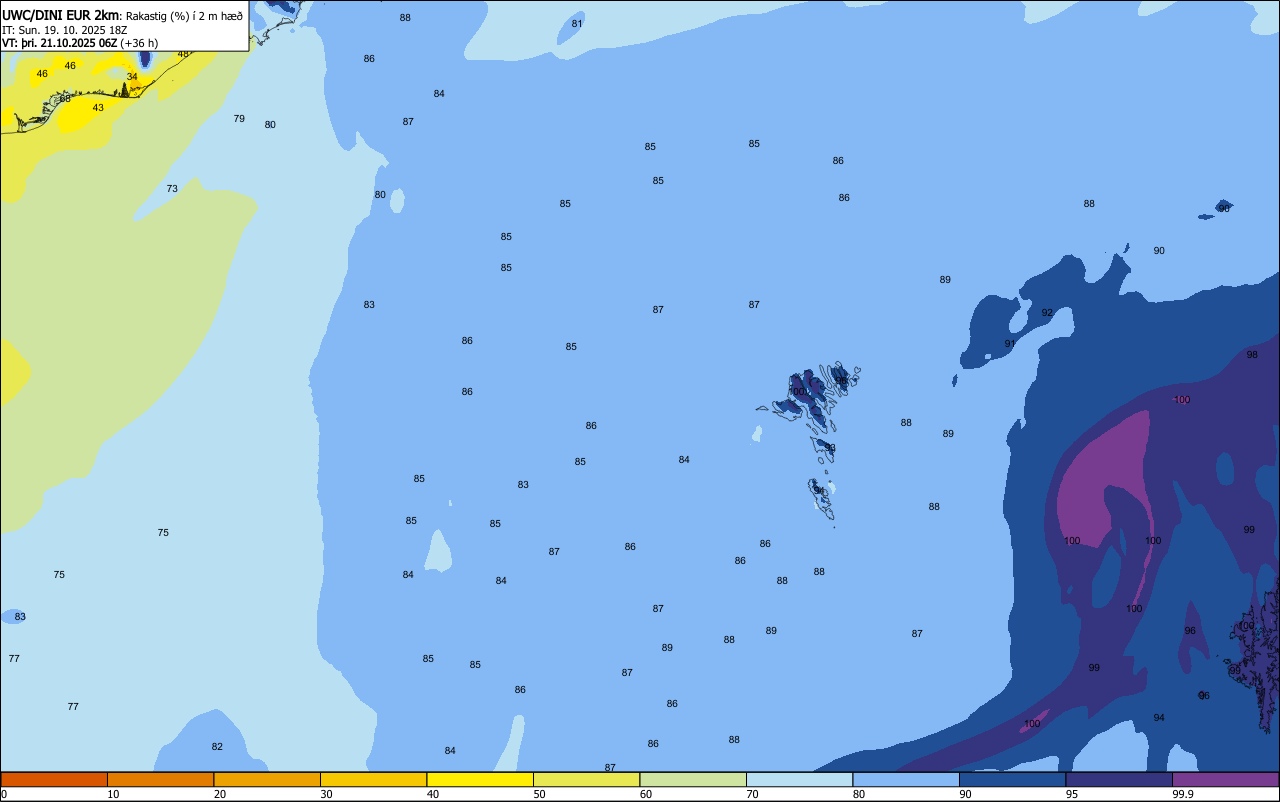Click the 0–10% dark orange legend swatch

pos(54,779)
